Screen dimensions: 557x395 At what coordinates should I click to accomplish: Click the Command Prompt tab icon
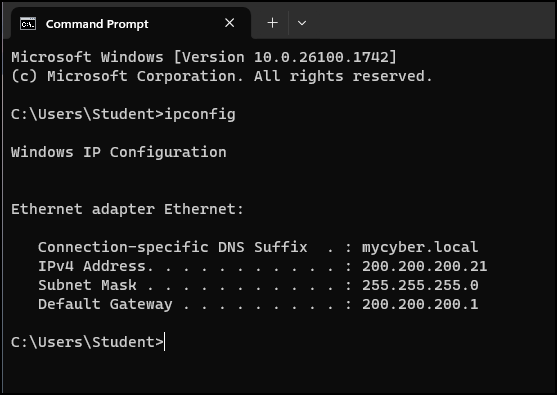(x=28, y=24)
